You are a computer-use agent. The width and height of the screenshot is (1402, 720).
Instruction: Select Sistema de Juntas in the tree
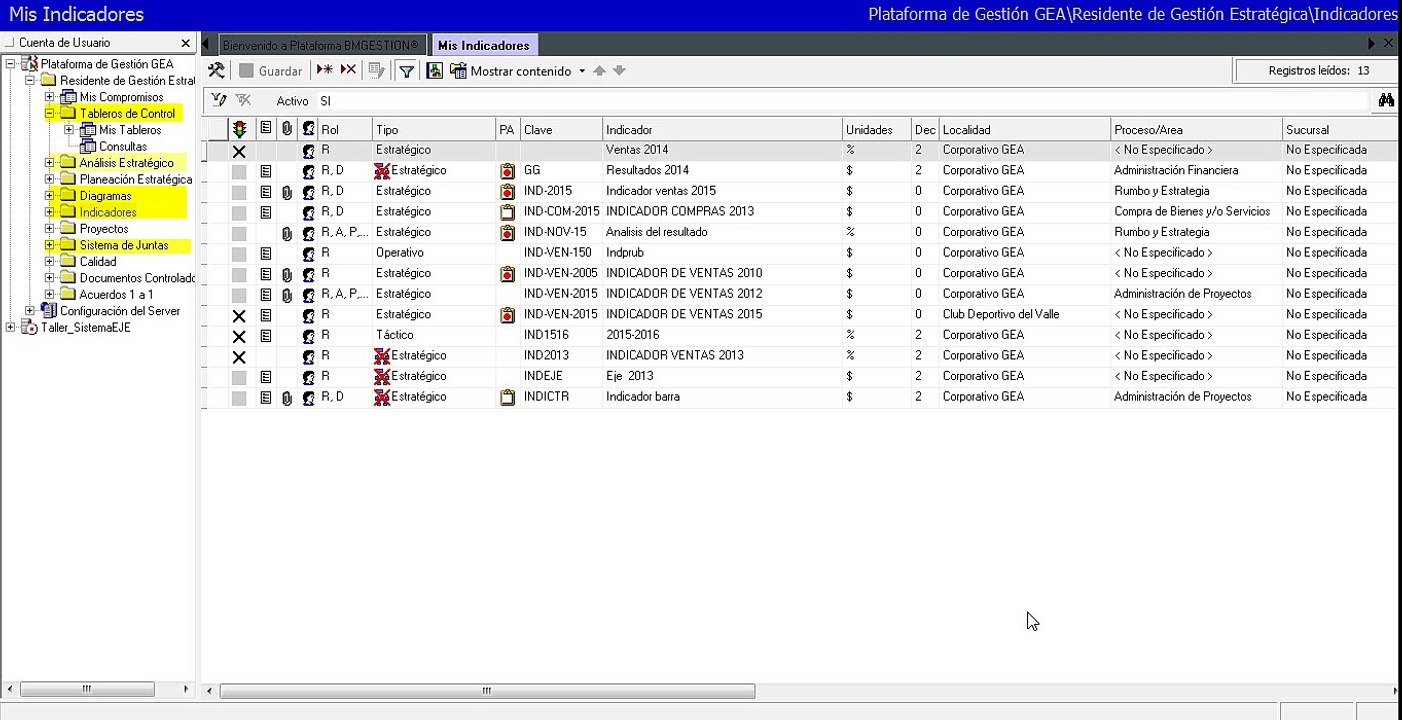124,245
